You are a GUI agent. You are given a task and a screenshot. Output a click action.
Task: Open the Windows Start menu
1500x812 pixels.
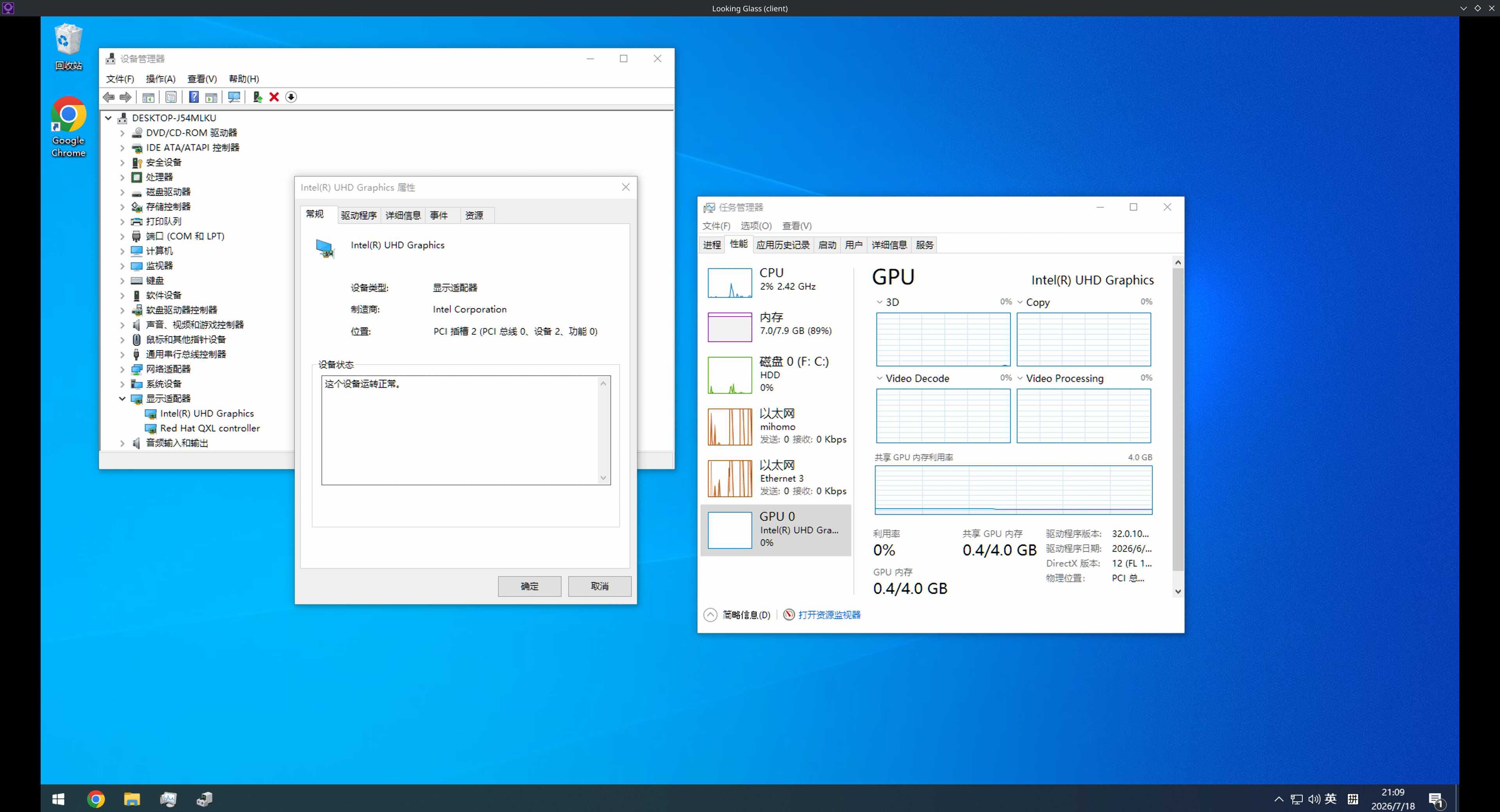58,799
